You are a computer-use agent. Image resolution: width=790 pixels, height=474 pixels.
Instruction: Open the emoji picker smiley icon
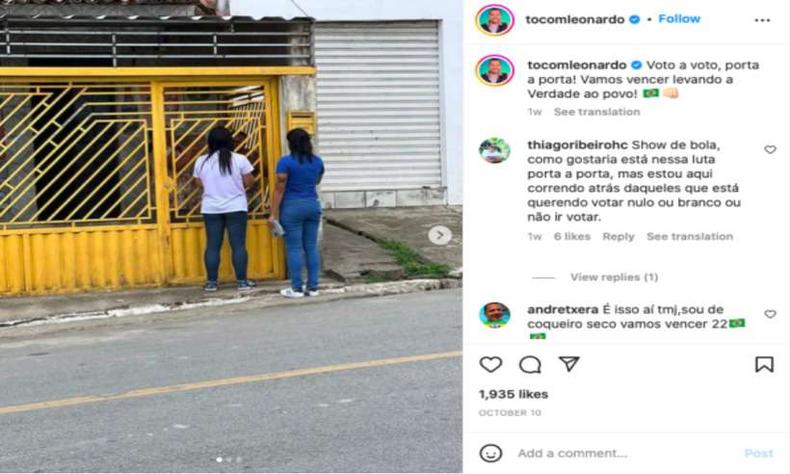pos(491,453)
